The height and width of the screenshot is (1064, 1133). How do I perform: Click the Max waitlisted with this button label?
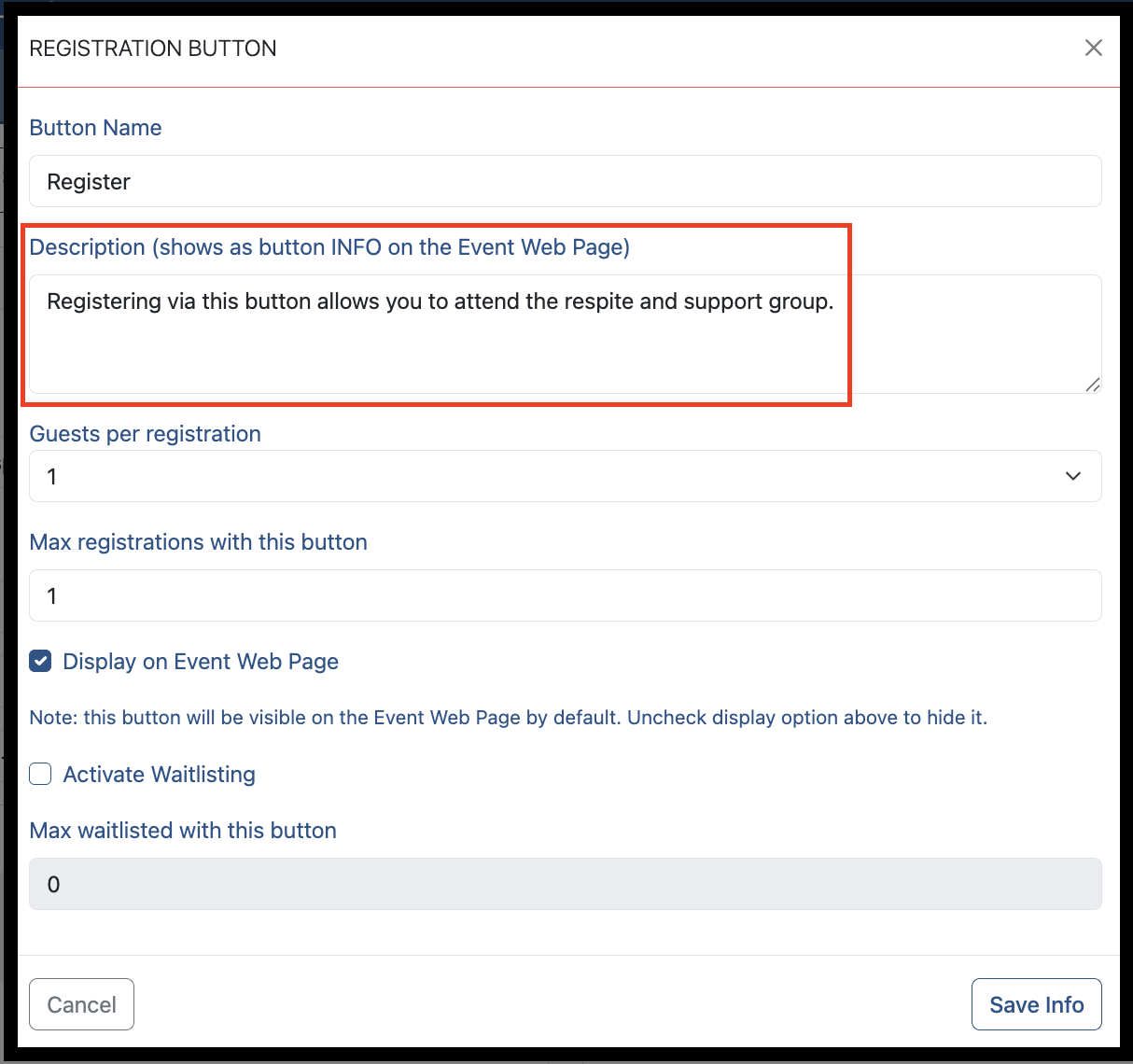pos(183,831)
